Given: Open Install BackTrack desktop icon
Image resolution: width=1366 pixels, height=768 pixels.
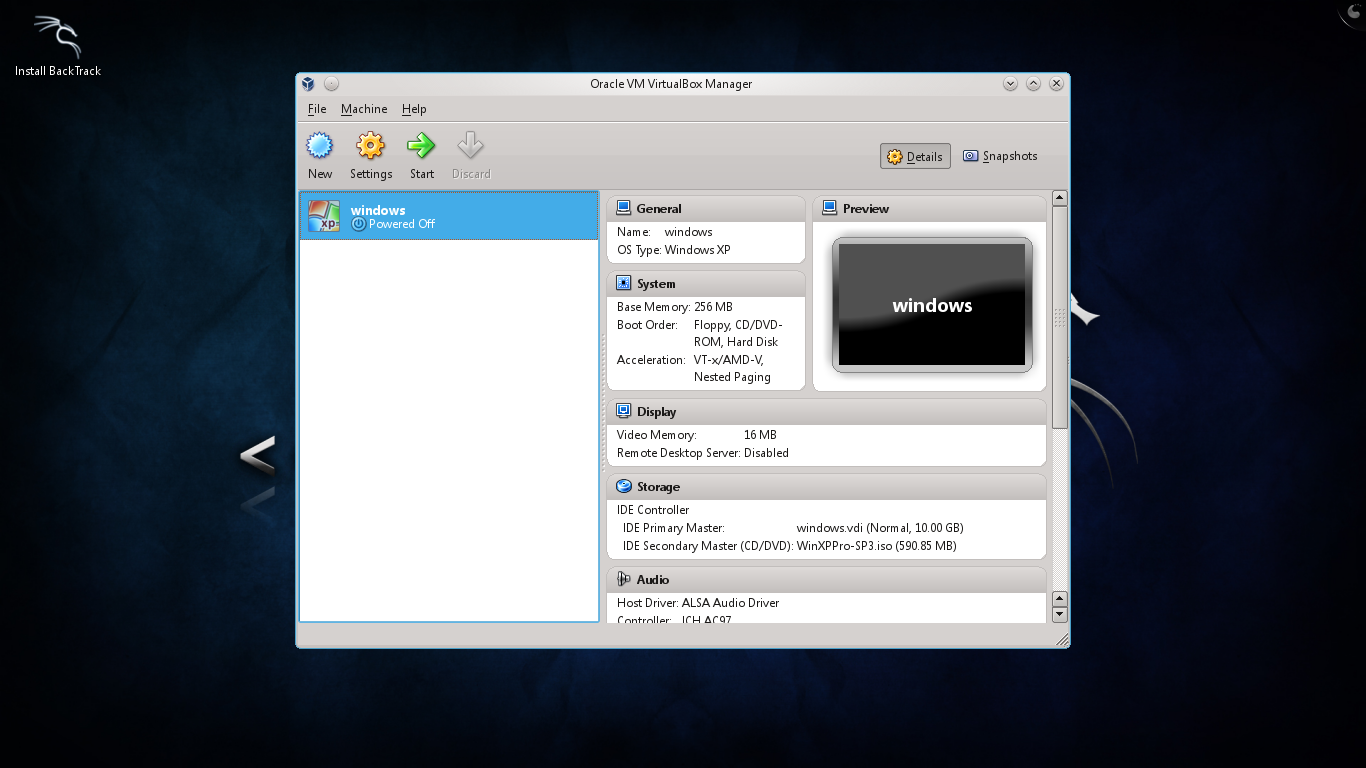Looking at the screenshot, I should click(x=58, y=45).
